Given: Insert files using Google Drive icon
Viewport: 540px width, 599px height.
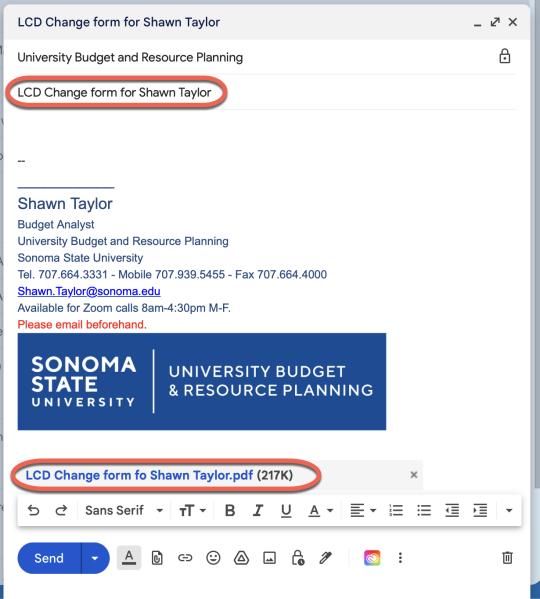Looking at the screenshot, I should pyautogui.click(x=241, y=558).
